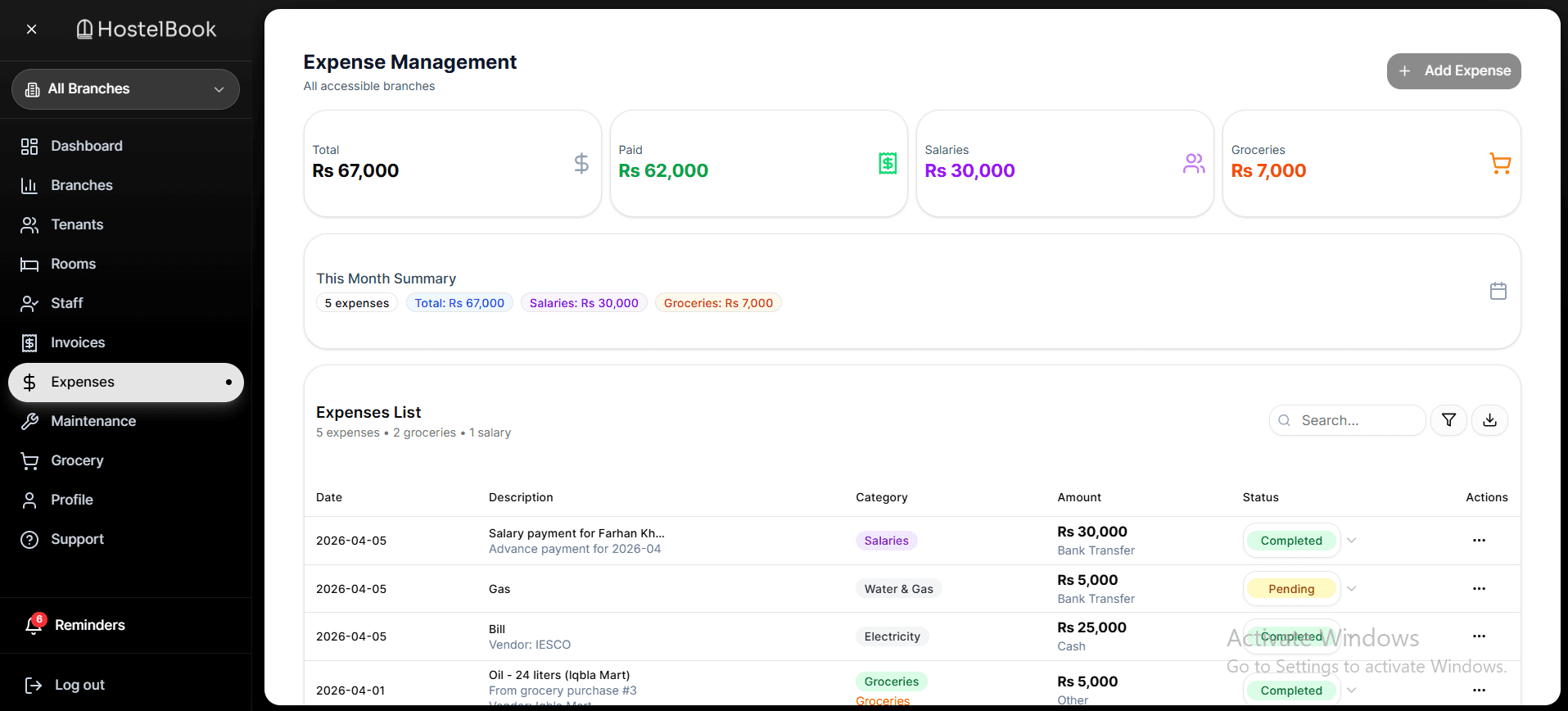Click the download export icon

point(1489,420)
